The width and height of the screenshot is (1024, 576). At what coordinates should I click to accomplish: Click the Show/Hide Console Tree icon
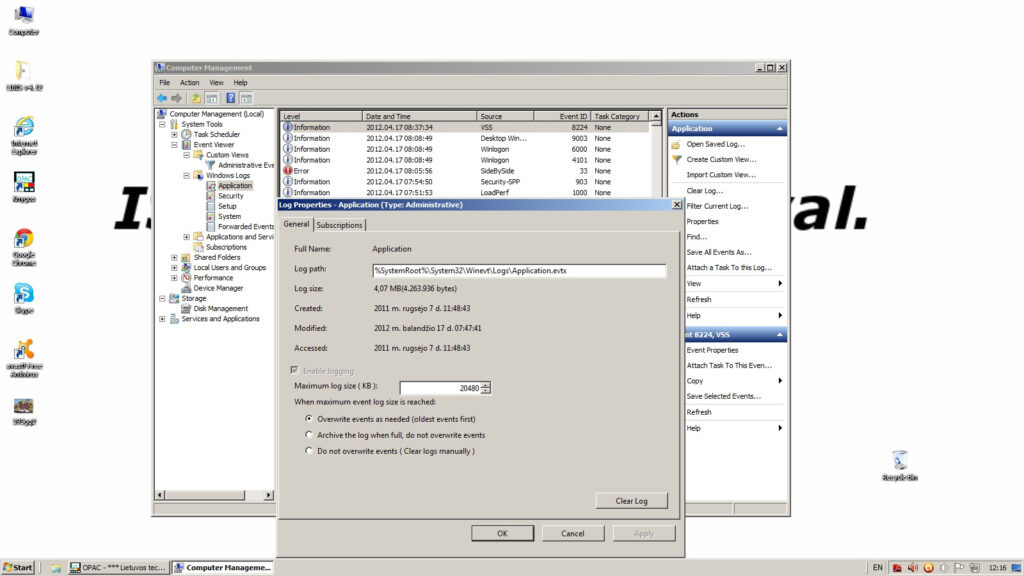(212, 98)
